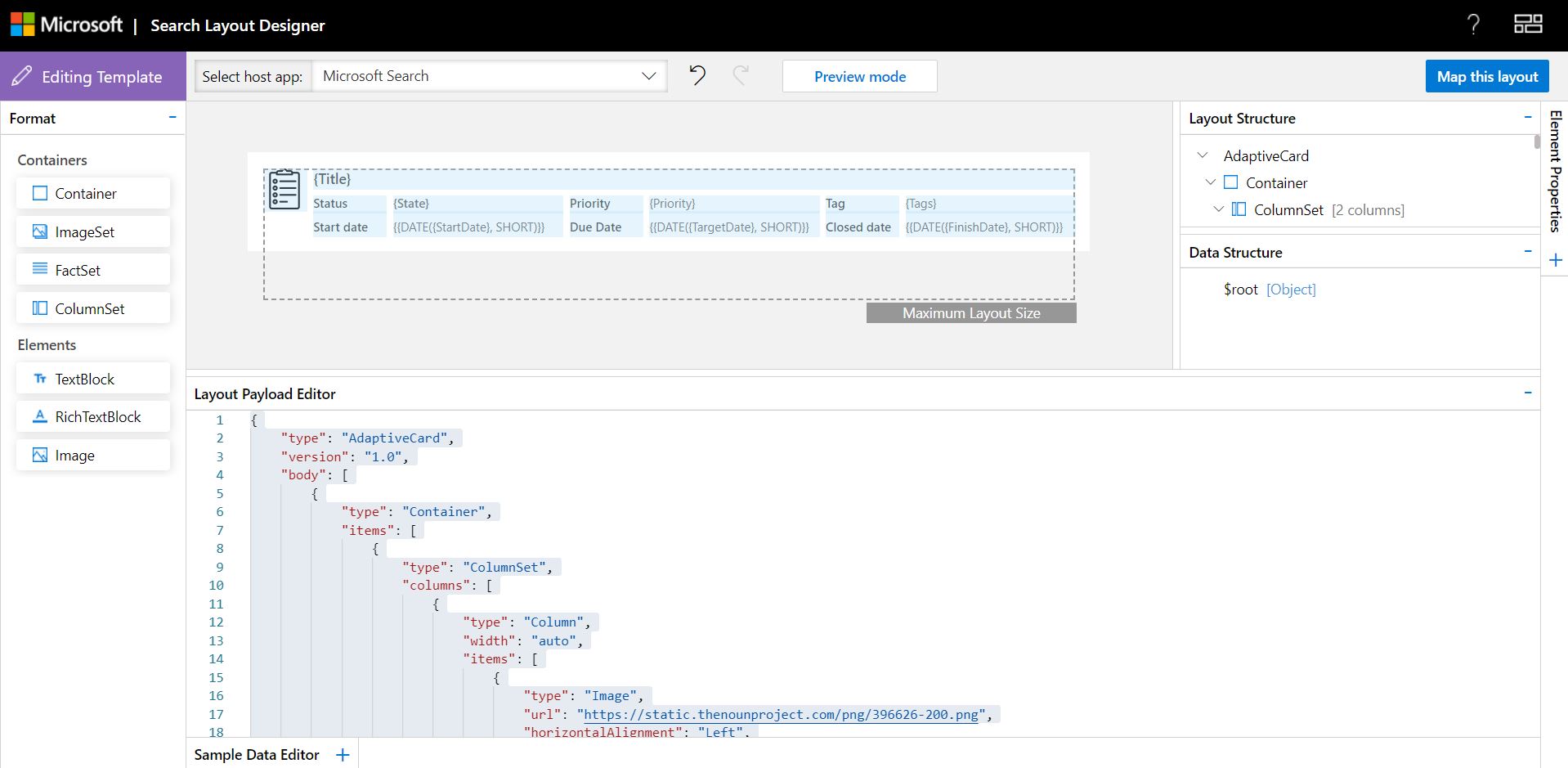
Task: Add a ColumnSet container
Action: 92,308
